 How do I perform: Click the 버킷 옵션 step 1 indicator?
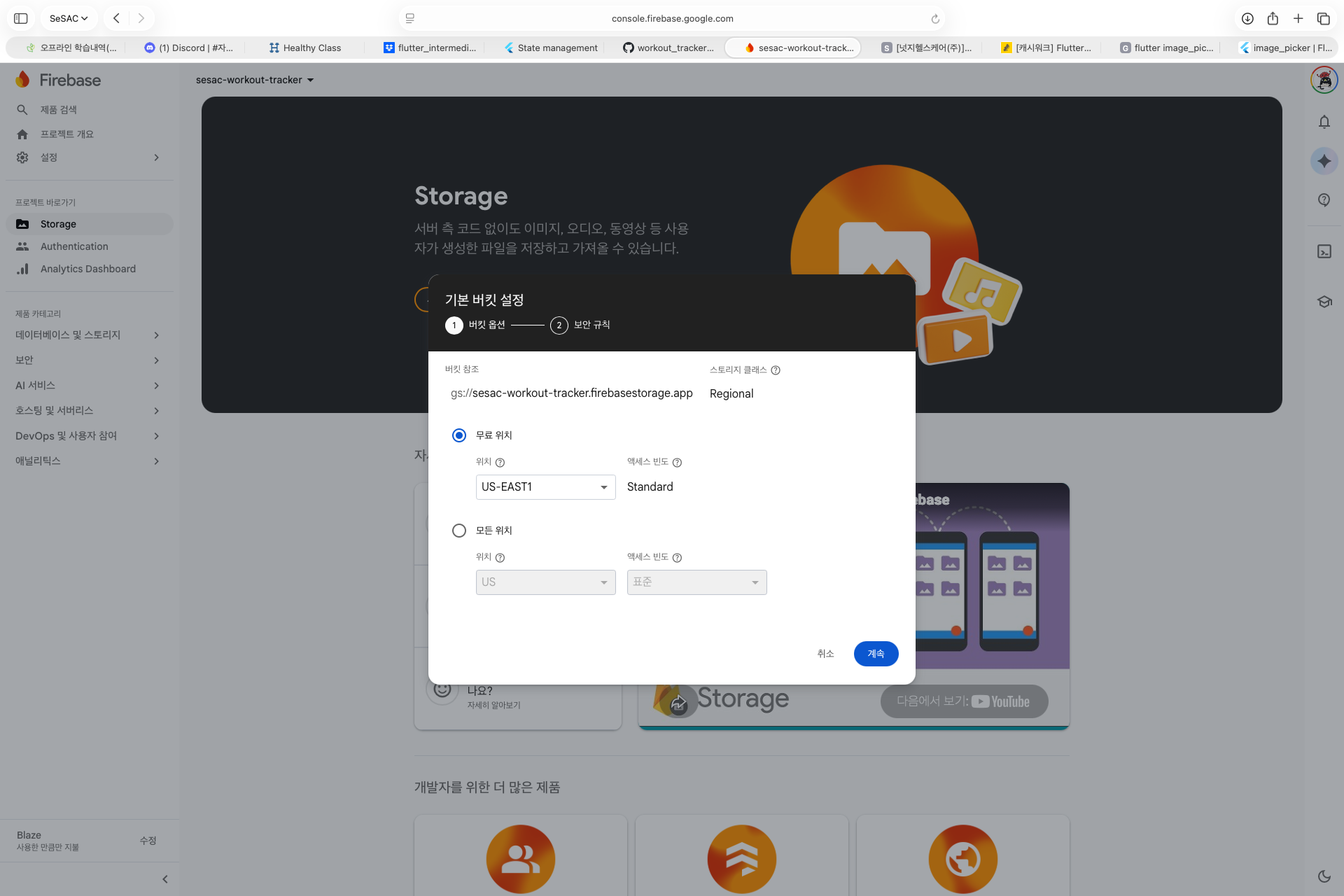pyautogui.click(x=475, y=325)
